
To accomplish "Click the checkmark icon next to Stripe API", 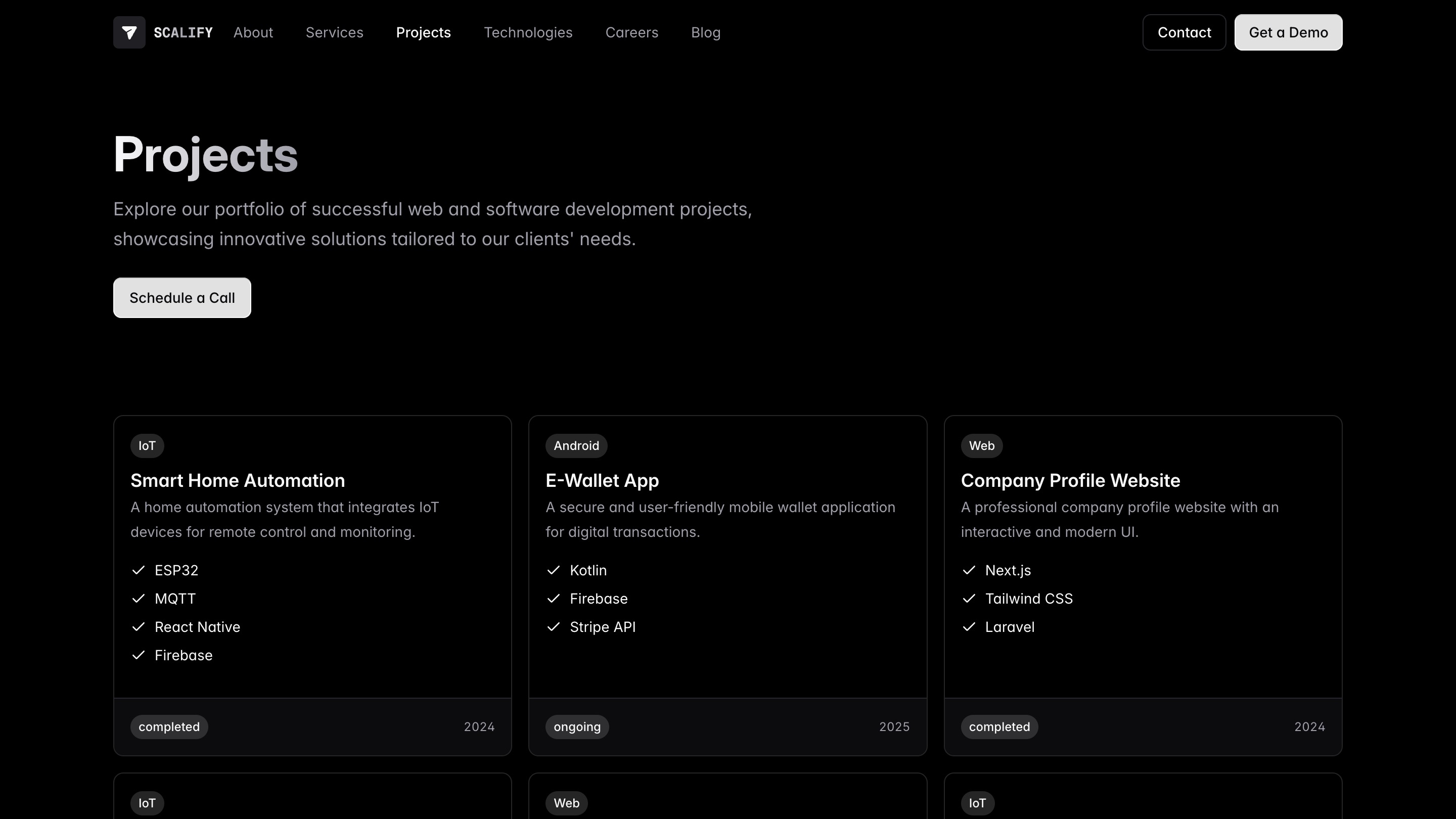I will pyautogui.click(x=554, y=626).
